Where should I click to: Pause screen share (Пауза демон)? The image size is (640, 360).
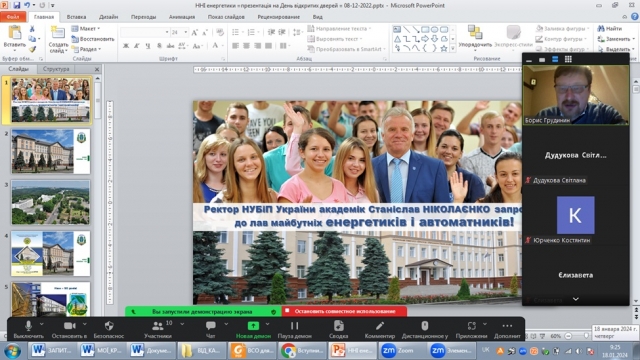coord(294,329)
